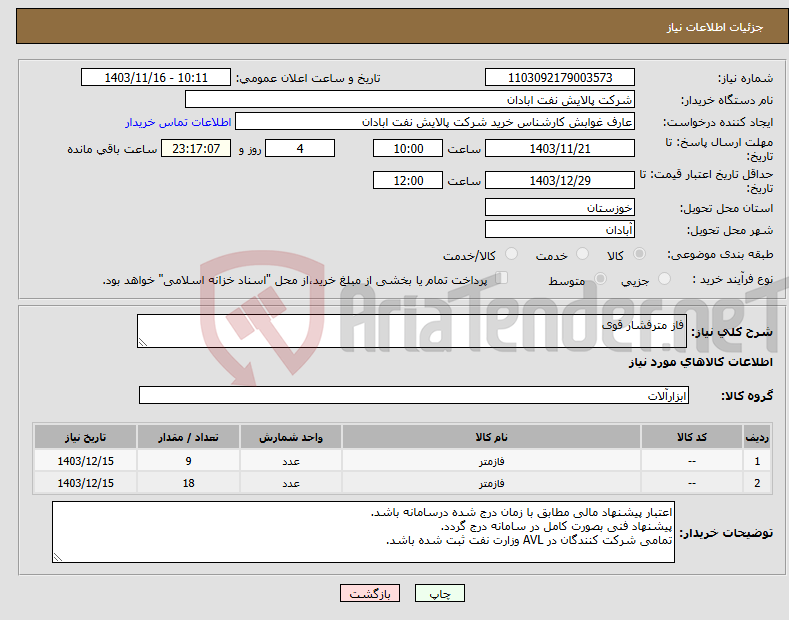
Task: Select the کالا/خدمت radio button
Action: [511, 254]
